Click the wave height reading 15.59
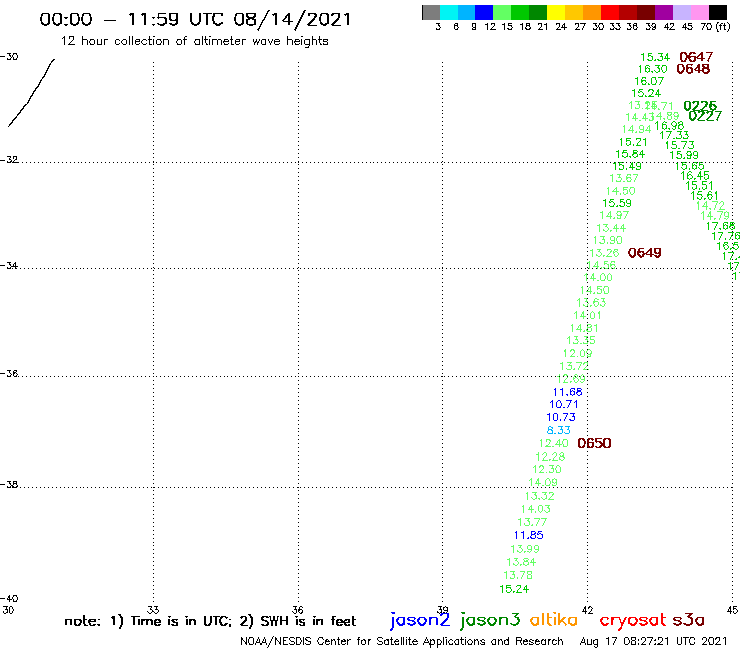The width and height of the screenshot is (740, 650). (x=617, y=203)
